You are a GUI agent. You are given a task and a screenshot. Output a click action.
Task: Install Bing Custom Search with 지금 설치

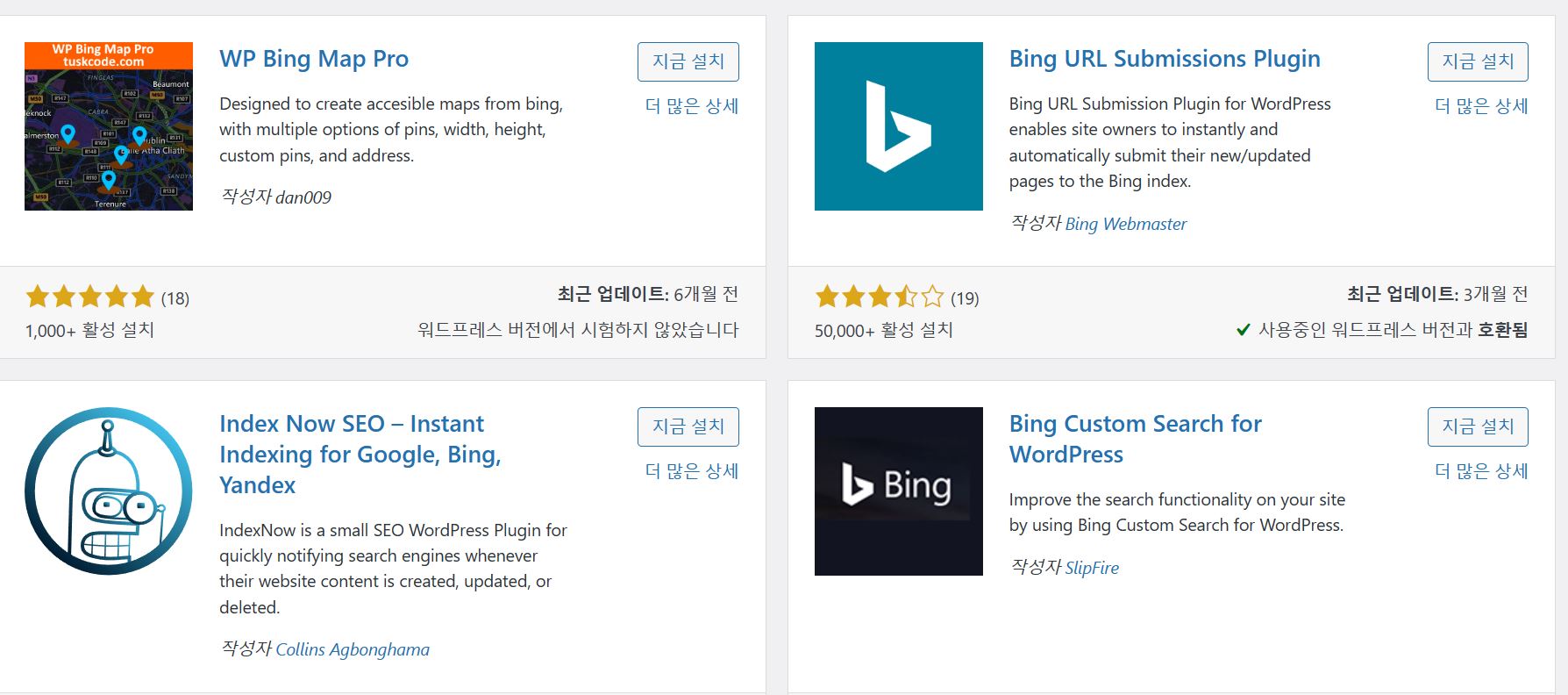point(1478,426)
